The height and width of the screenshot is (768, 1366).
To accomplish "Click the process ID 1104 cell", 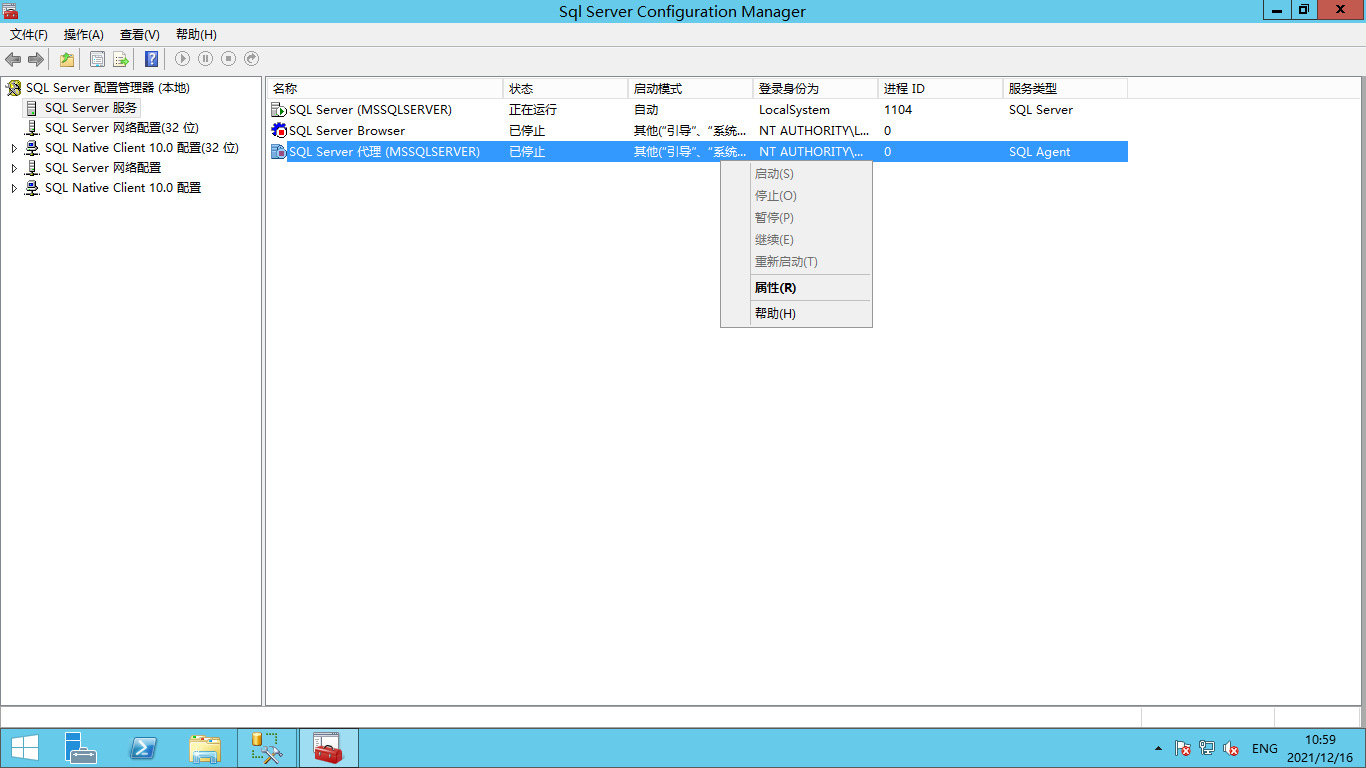I will [898, 110].
